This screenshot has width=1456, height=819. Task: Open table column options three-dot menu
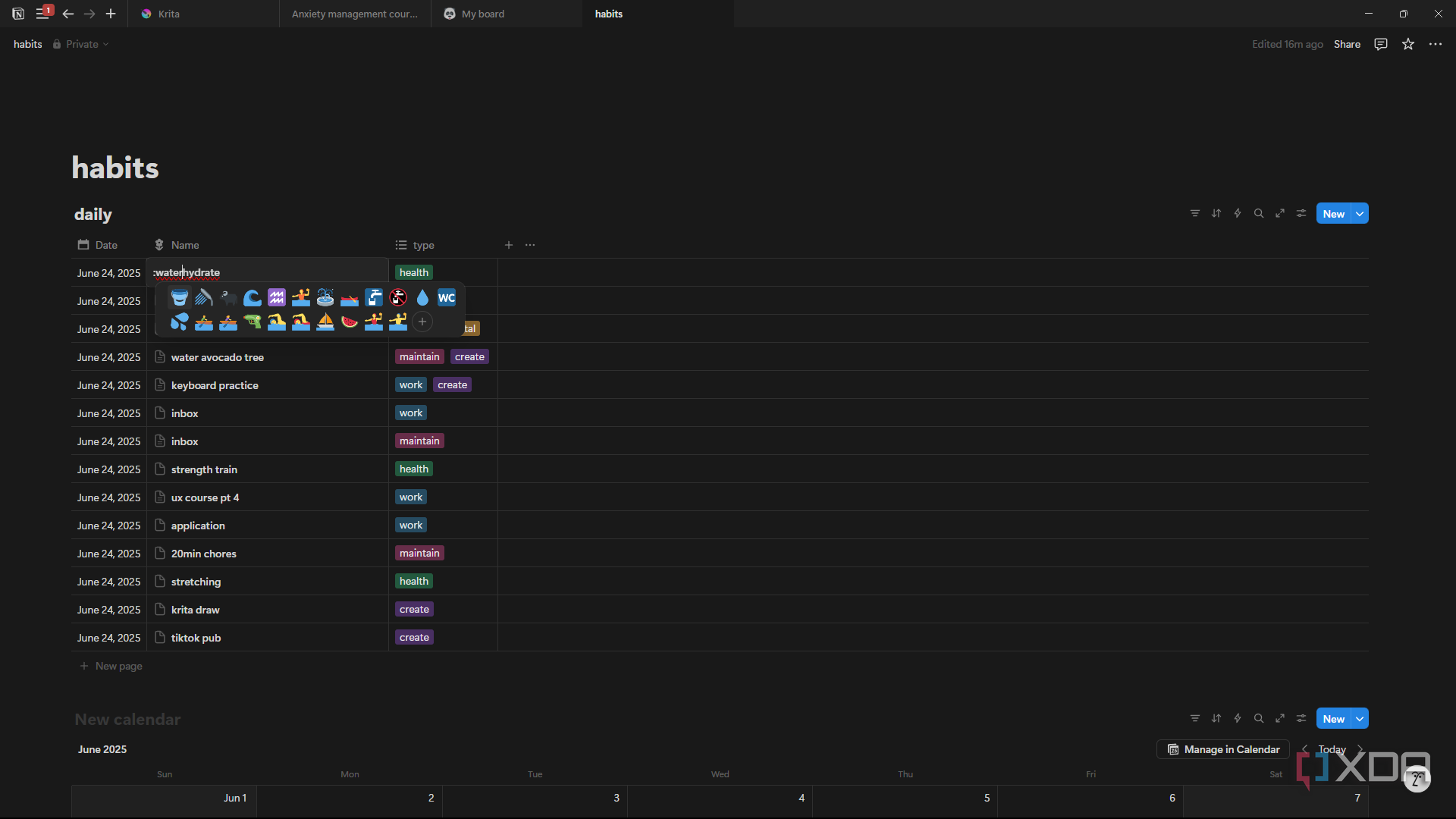coord(530,245)
